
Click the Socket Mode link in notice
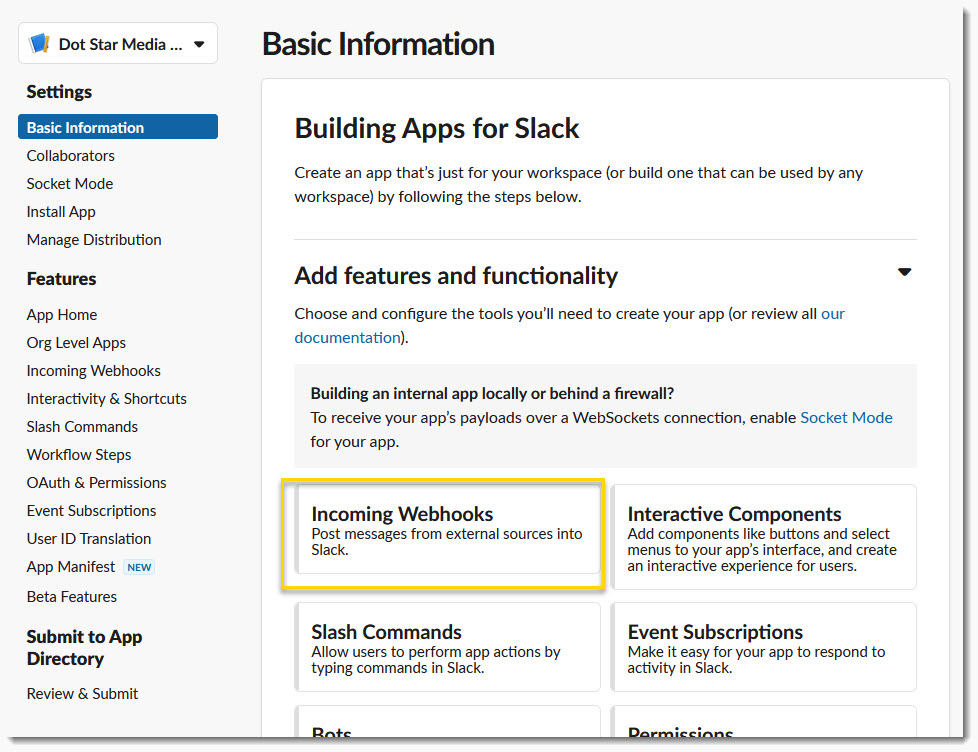[846, 418]
